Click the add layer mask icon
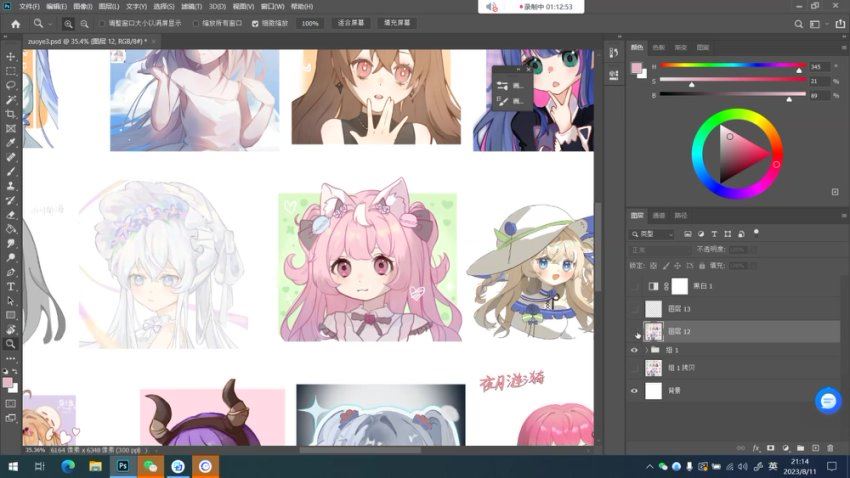Image resolution: width=850 pixels, height=478 pixels. 770,448
